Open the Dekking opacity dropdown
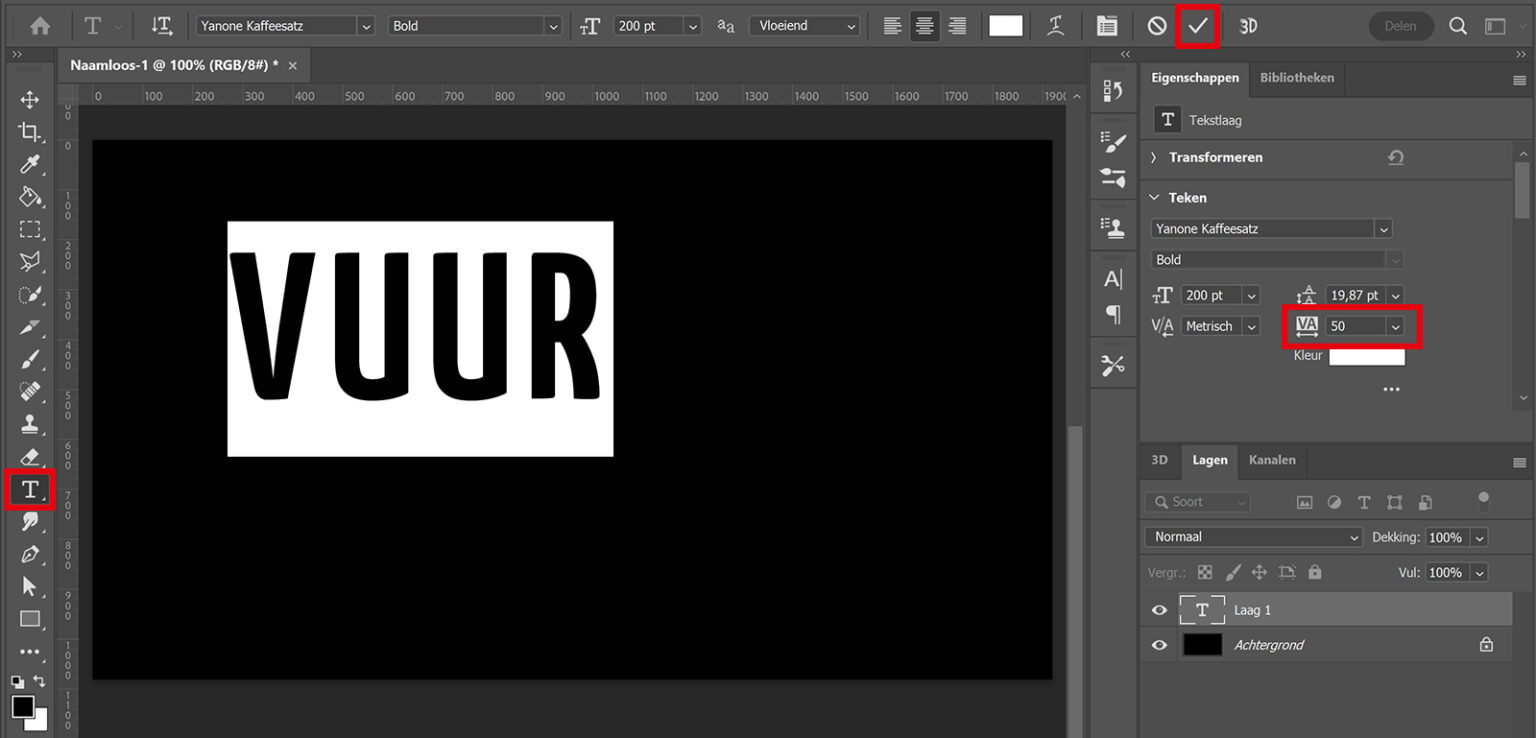 click(x=1479, y=537)
